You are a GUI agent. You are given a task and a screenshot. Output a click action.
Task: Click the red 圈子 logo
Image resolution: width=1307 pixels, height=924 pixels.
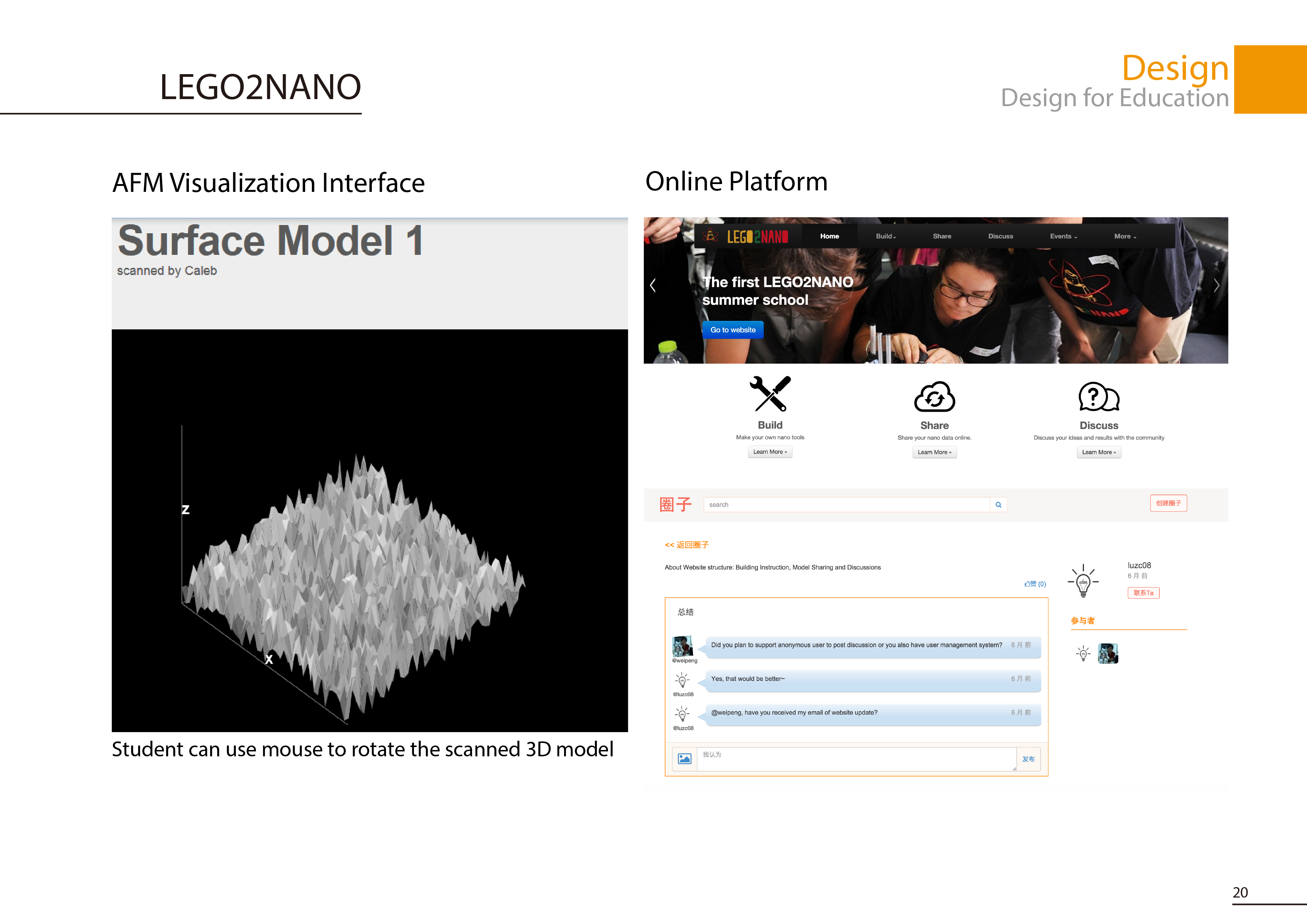pyautogui.click(x=675, y=504)
